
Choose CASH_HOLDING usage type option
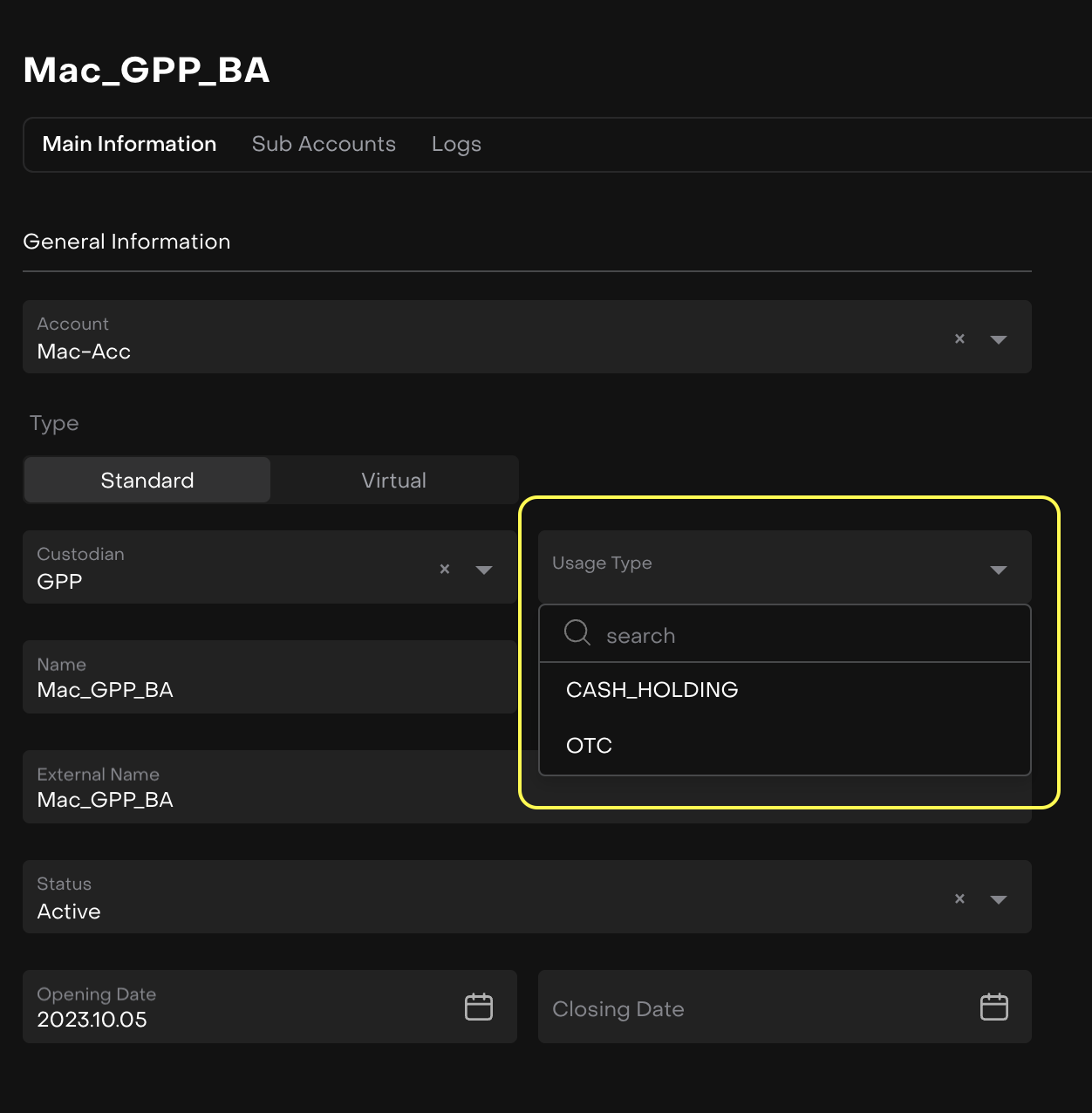click(x=652, y=690)
